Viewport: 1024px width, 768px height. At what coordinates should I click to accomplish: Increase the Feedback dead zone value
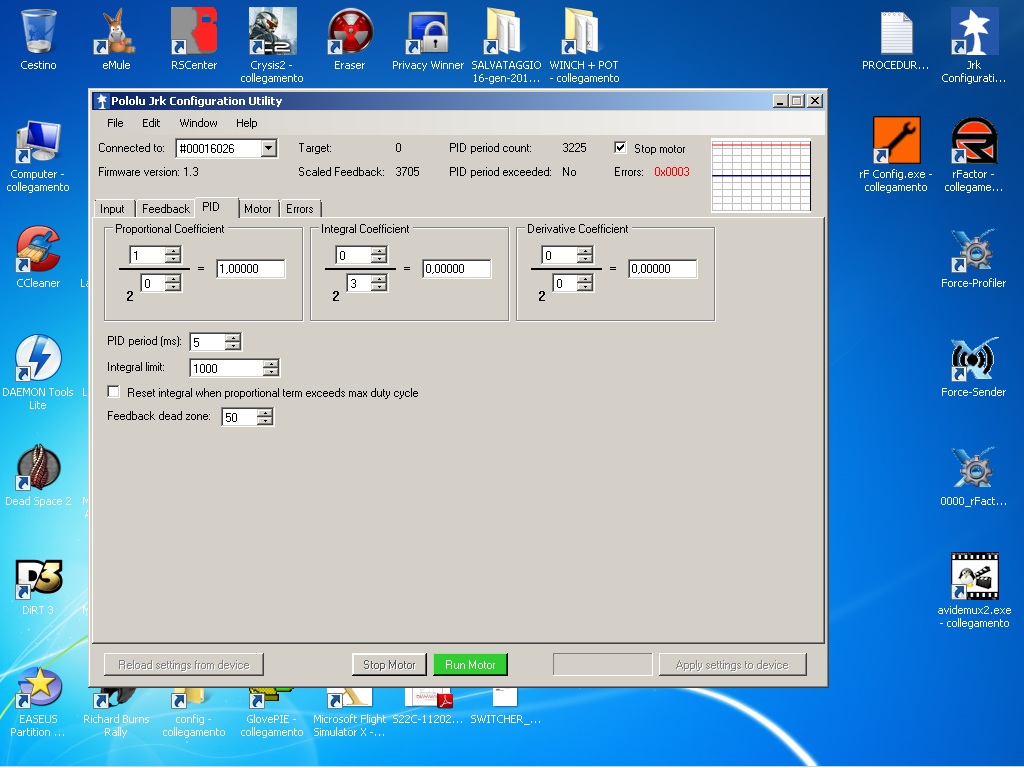pyautogui.click(x=264, y=413)
